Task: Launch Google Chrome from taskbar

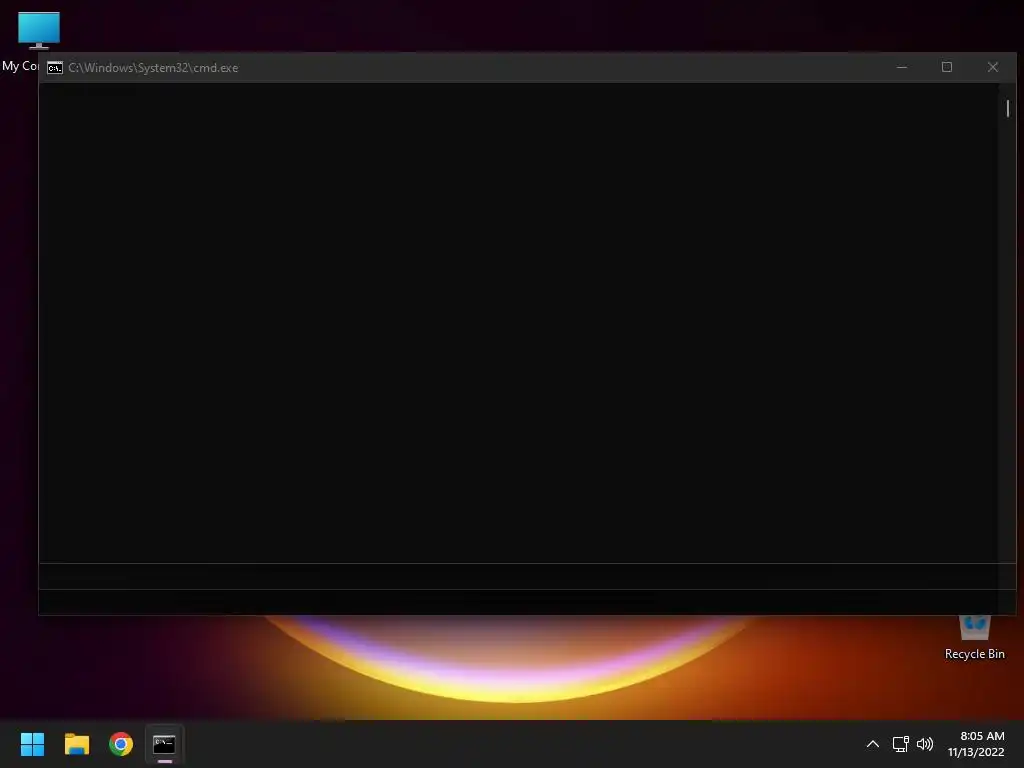Action: click(x=121, y=744)
